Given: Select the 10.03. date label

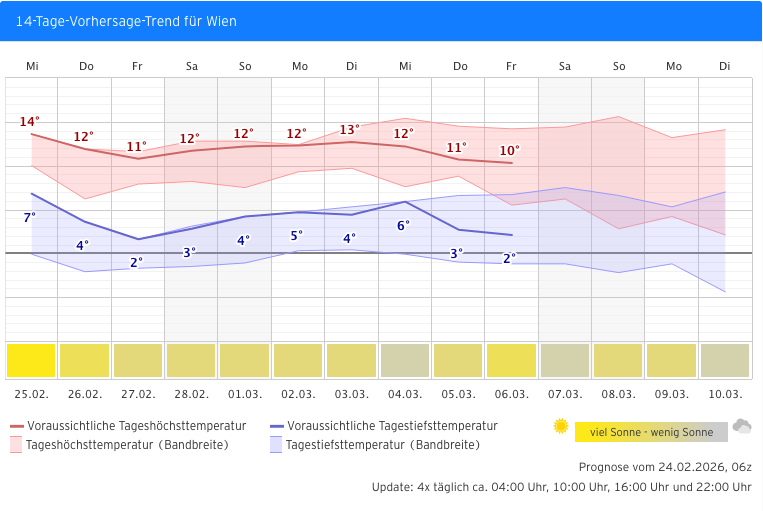Looking at the screenshot, I should pos(725,394).
